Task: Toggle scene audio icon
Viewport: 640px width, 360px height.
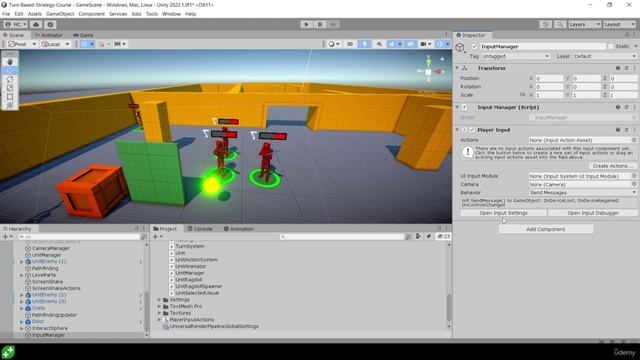Action: [379, 44]
